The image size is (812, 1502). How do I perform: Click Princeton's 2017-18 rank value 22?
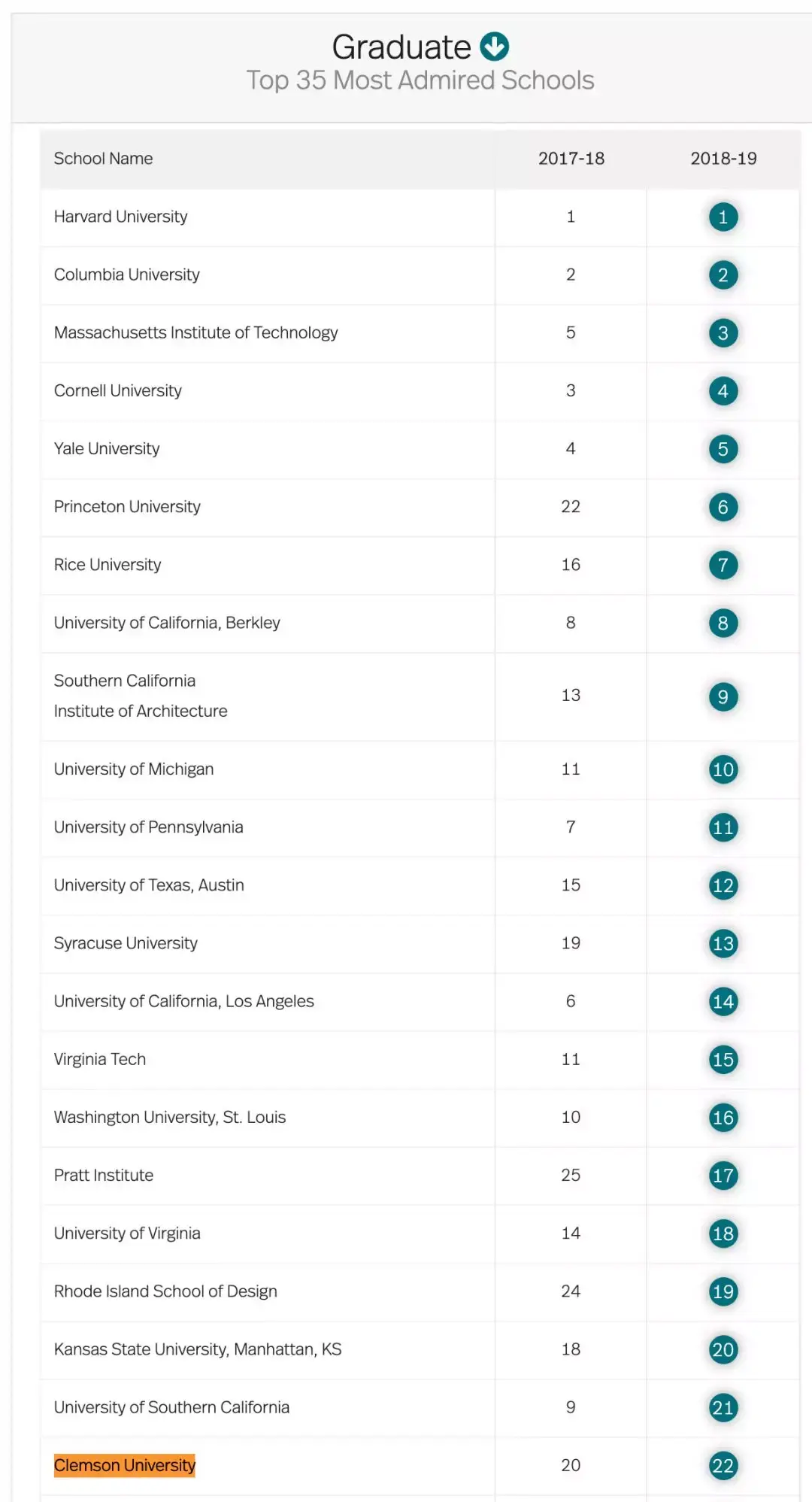pos(571,507)
